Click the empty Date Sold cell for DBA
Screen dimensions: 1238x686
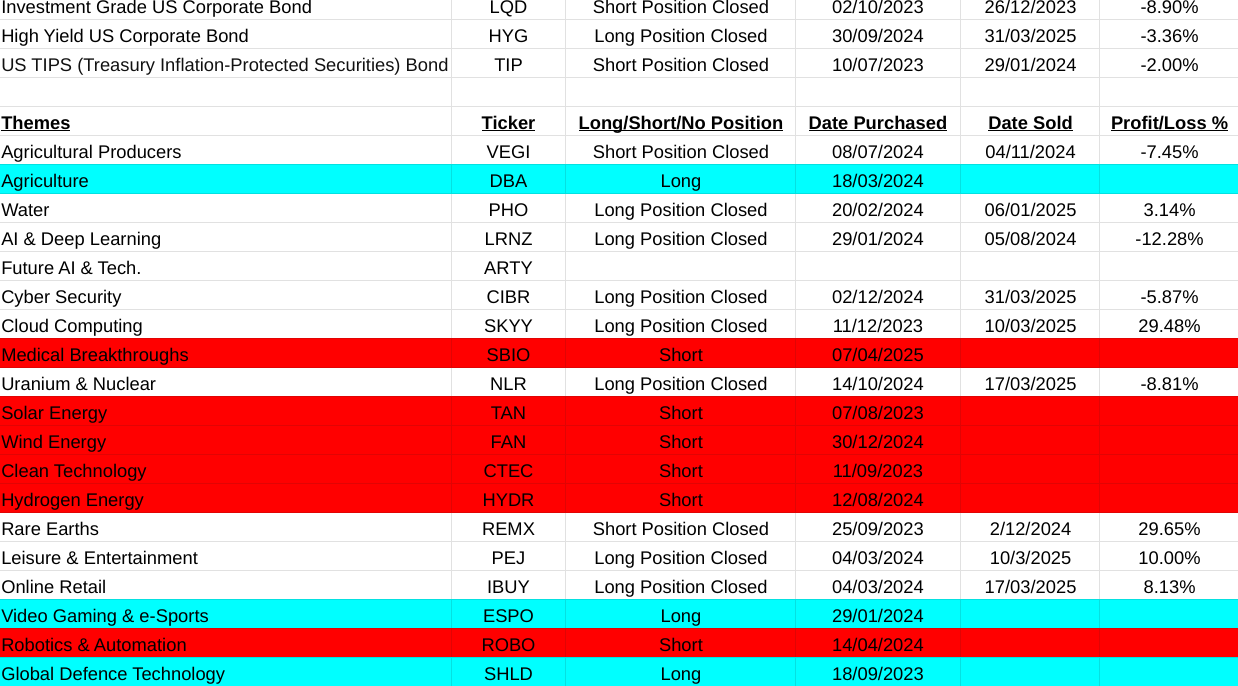coord(1029,181)
